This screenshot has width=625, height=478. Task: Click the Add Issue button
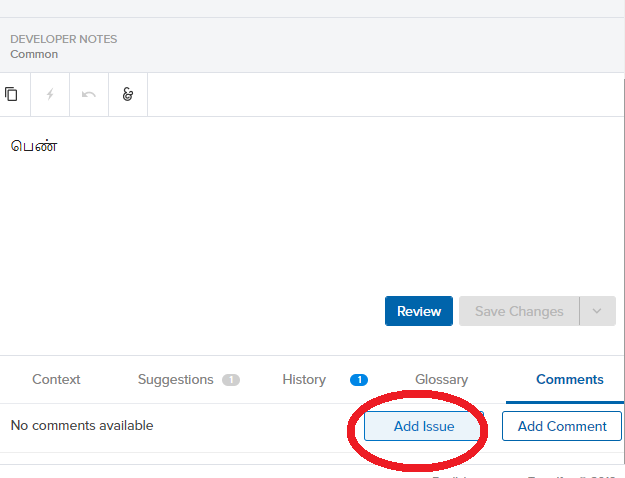coord(424,426)
